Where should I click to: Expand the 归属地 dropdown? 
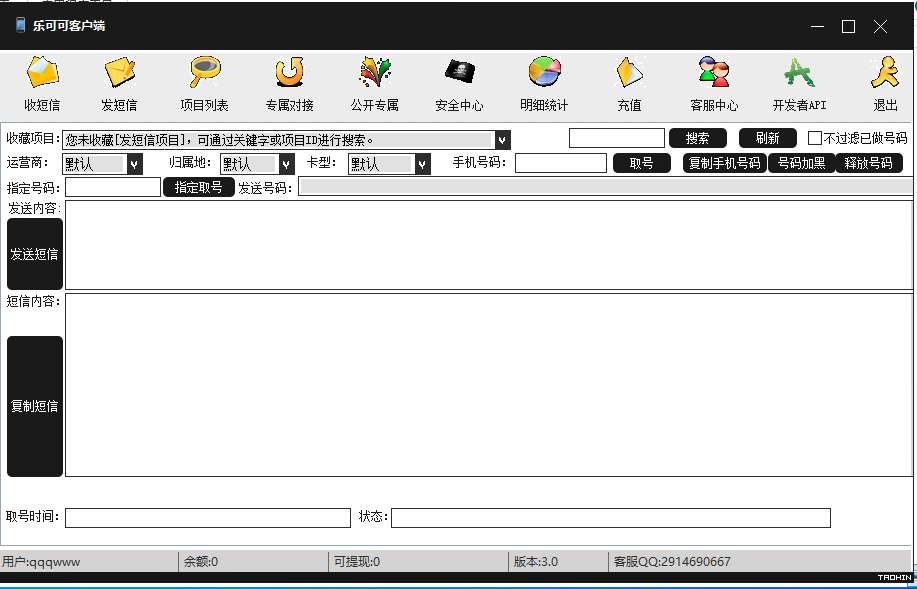[287, 164]
